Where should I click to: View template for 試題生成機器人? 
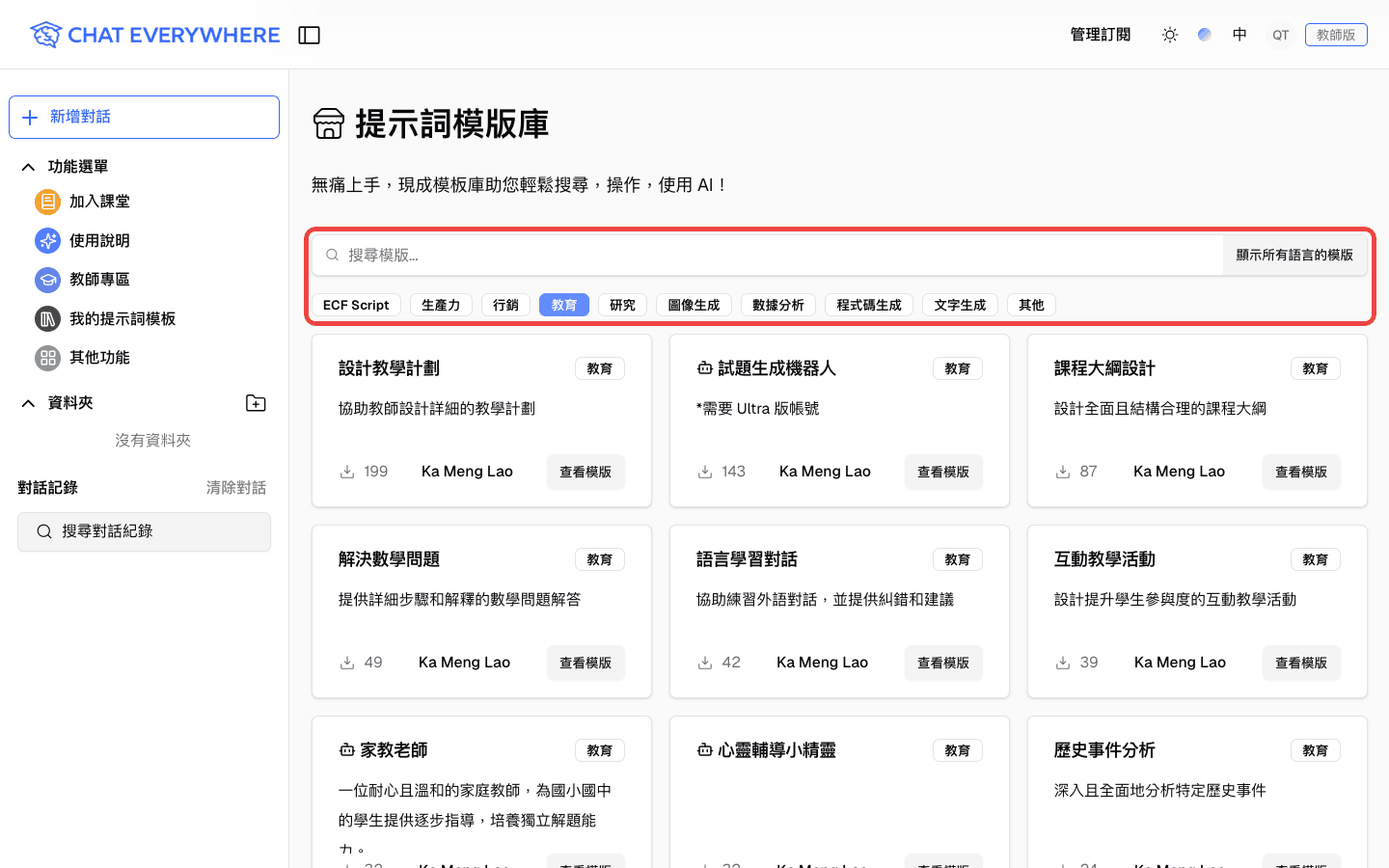tap(943, 472)
